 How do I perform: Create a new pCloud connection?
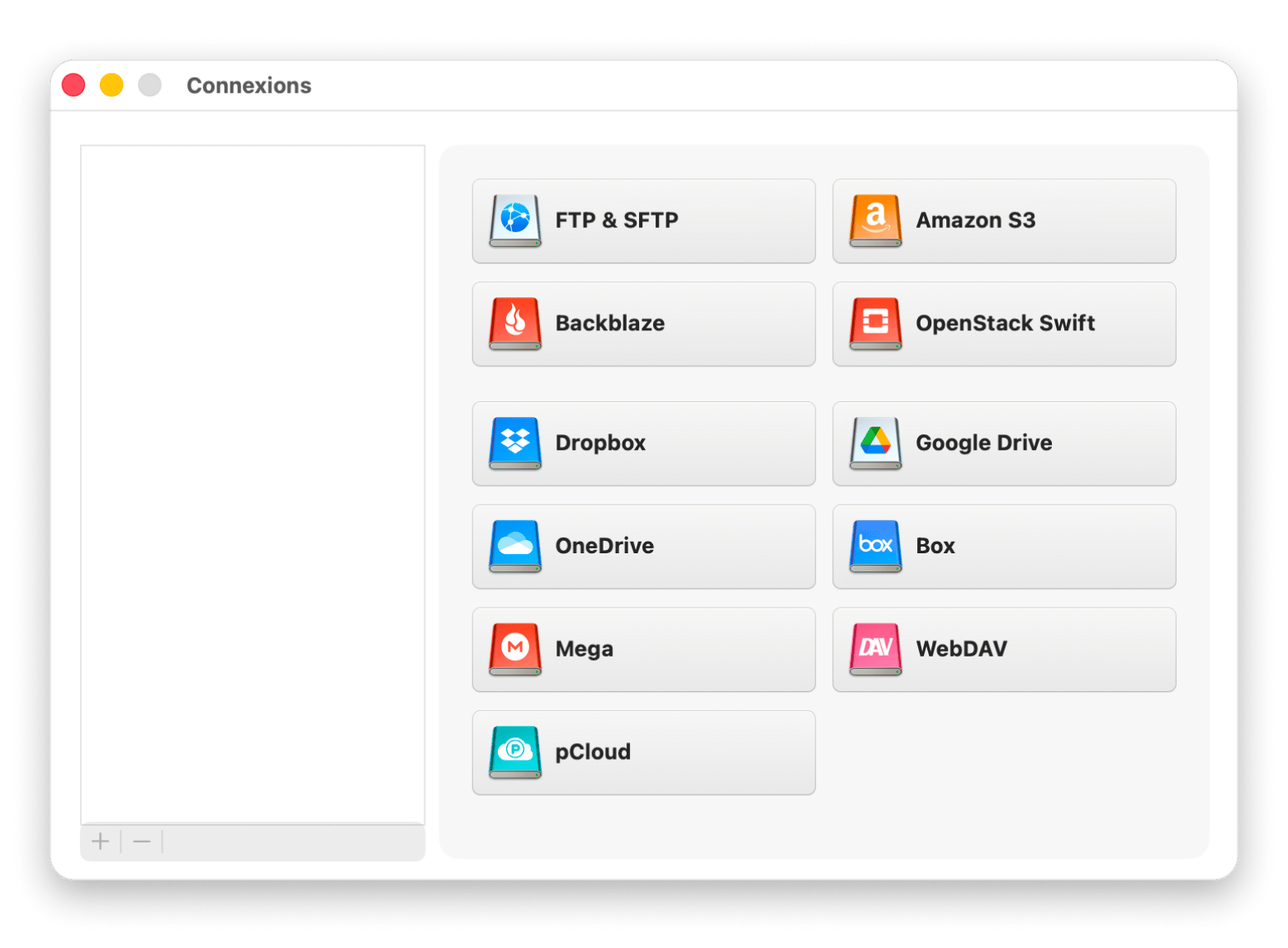coord(643,752)
